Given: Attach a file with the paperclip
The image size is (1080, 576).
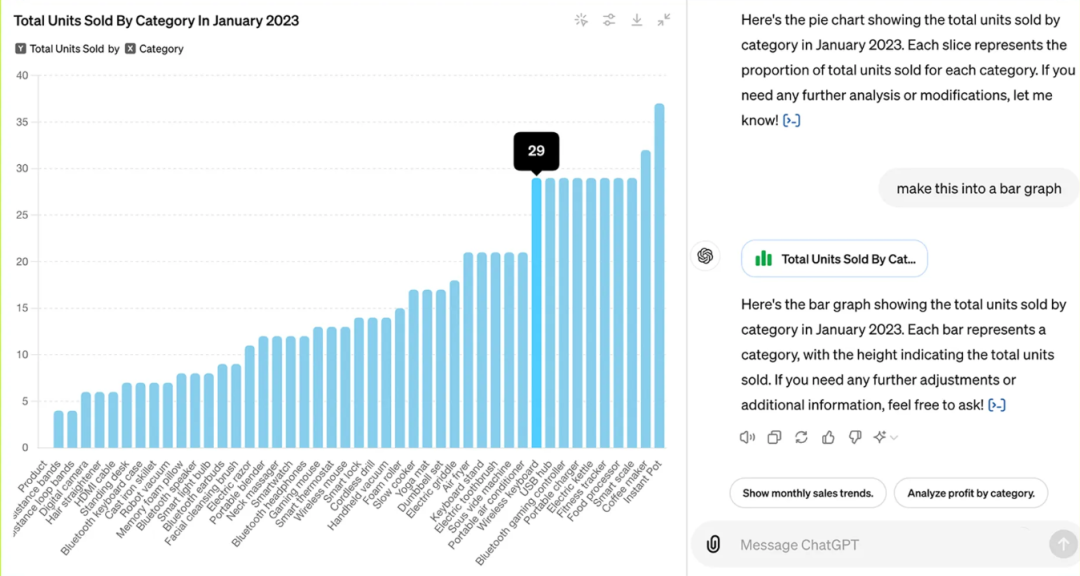Looking at the screenshot, I should click(713, 545).
